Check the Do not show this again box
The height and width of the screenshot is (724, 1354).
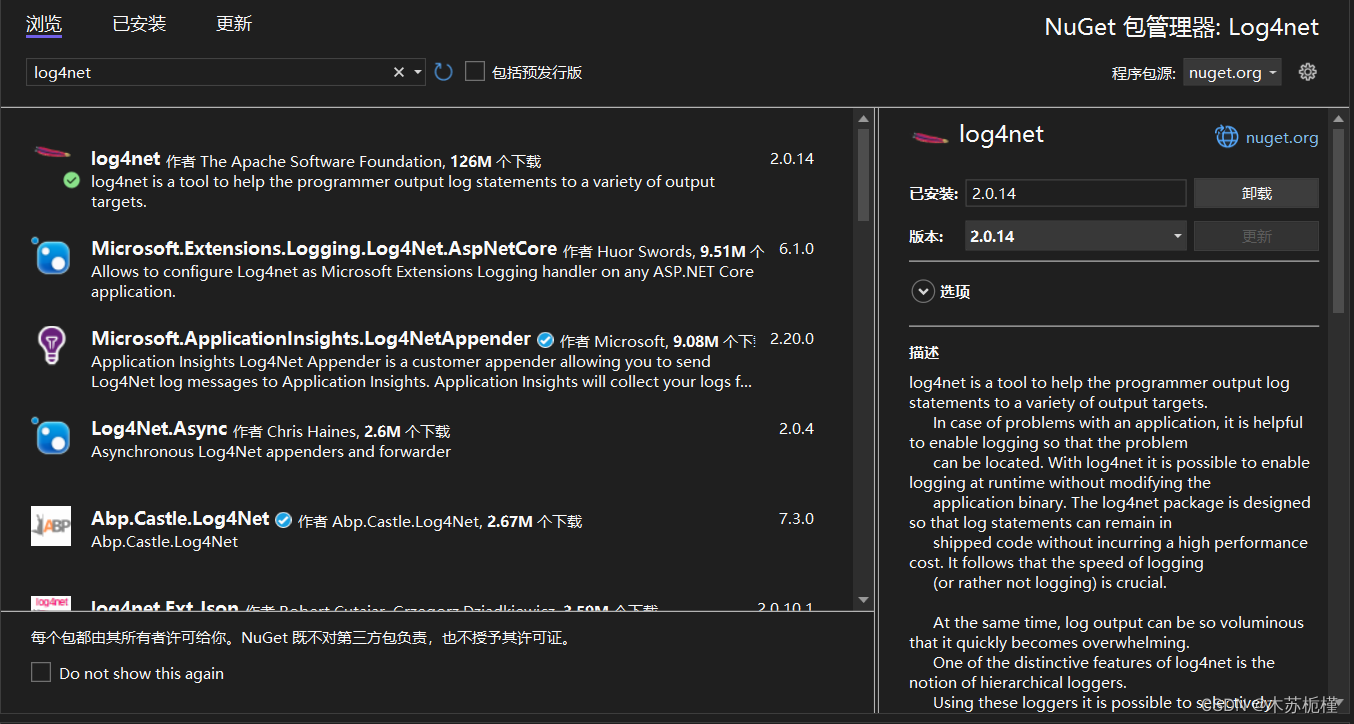(40, 672)
